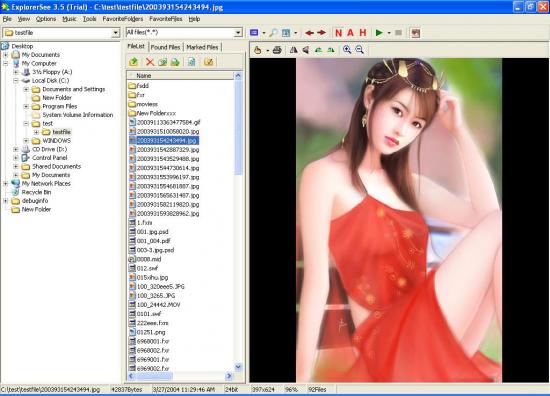This screenshot has height=396, width=550.
Task: Click file list vertical scrollbar down arrow
Action: 238,367
